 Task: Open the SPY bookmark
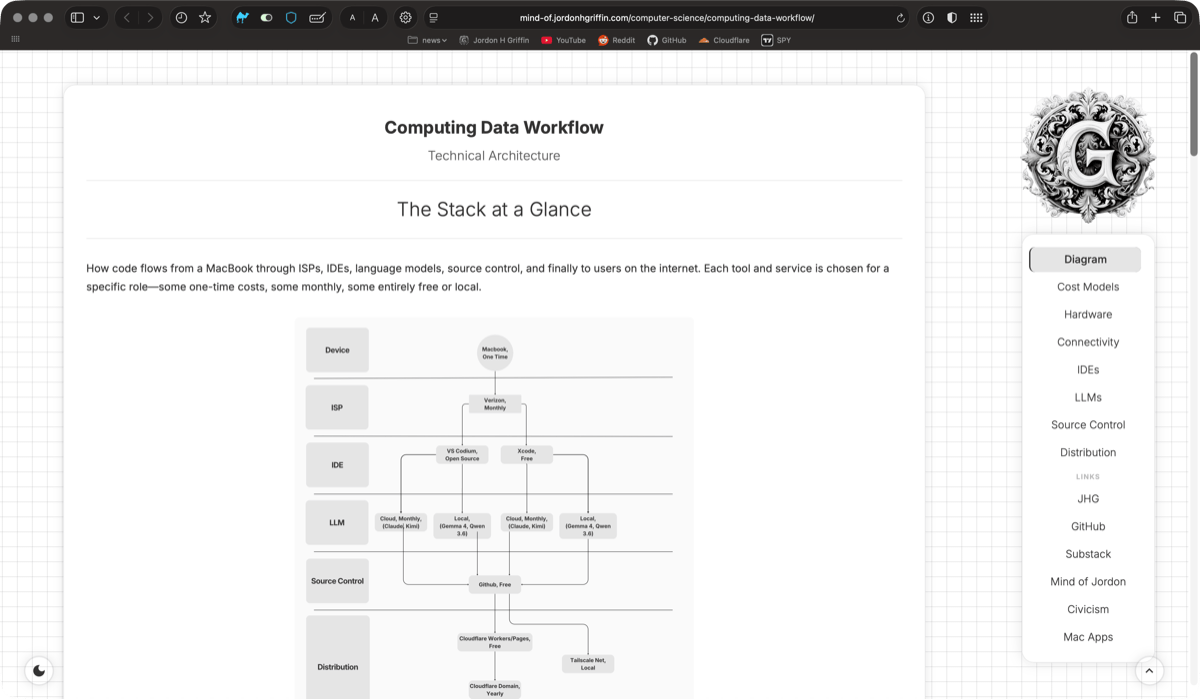point(776,40)
